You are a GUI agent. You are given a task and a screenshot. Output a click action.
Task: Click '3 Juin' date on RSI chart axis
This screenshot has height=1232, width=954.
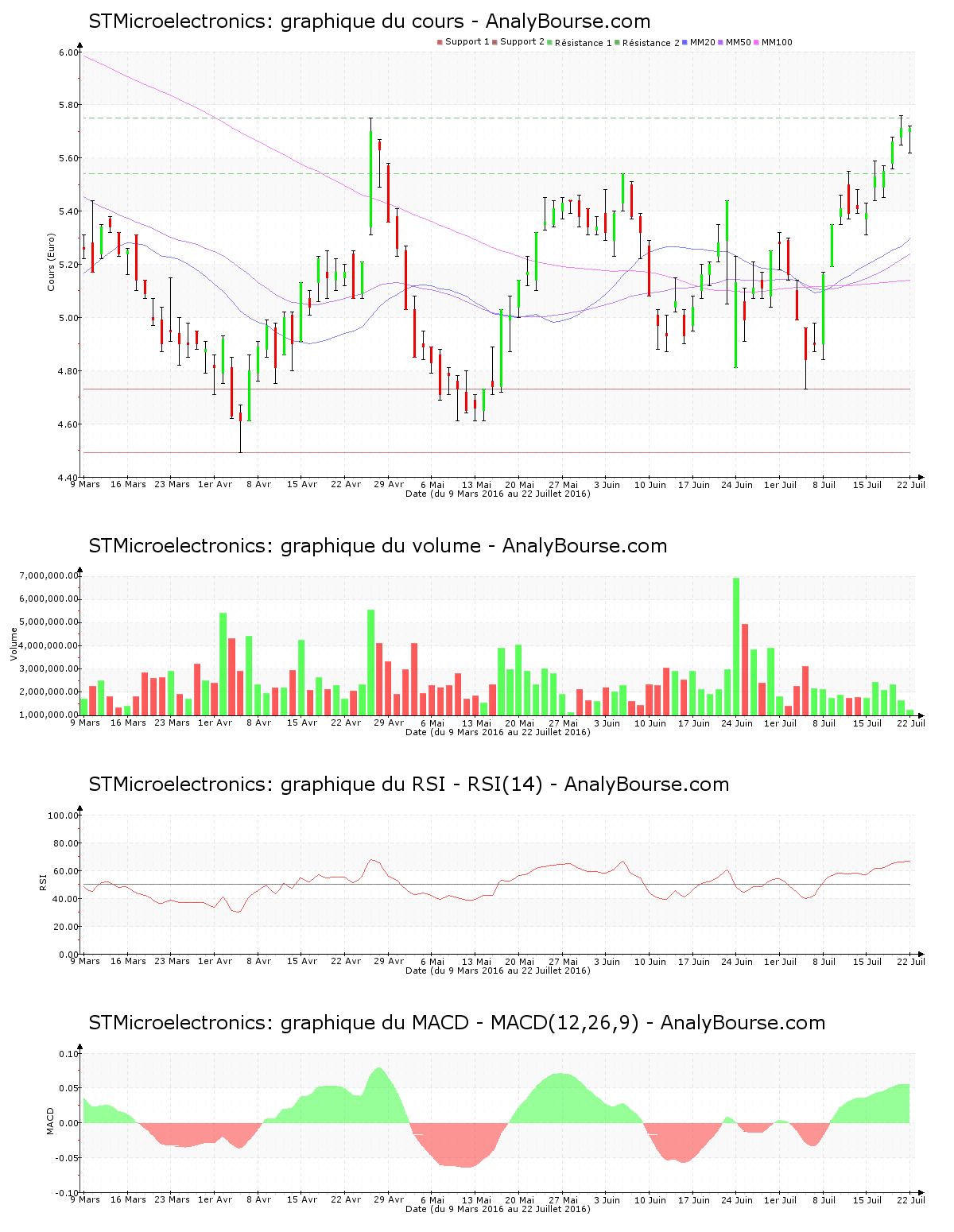click(607, 961)
